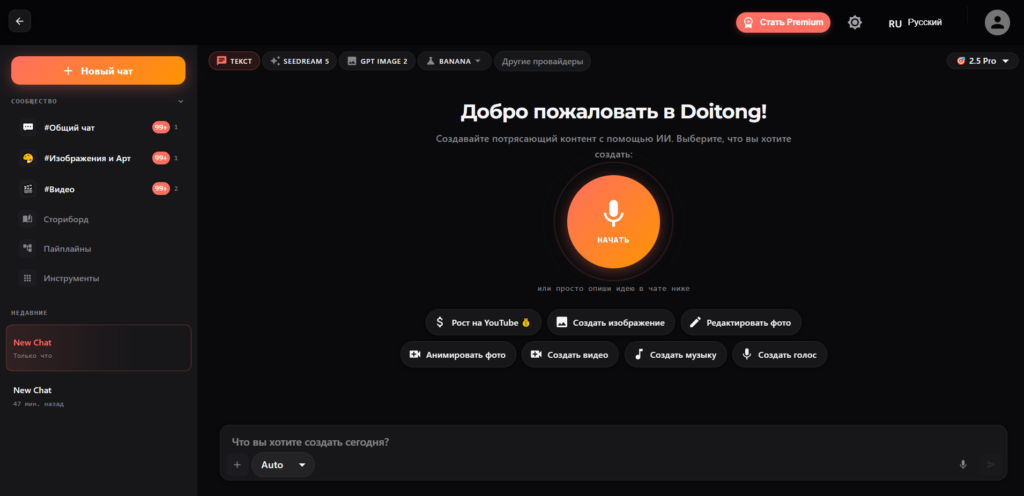1024x496 pixels.
Task: Open the user profile avatar
Action: [997, 22]
